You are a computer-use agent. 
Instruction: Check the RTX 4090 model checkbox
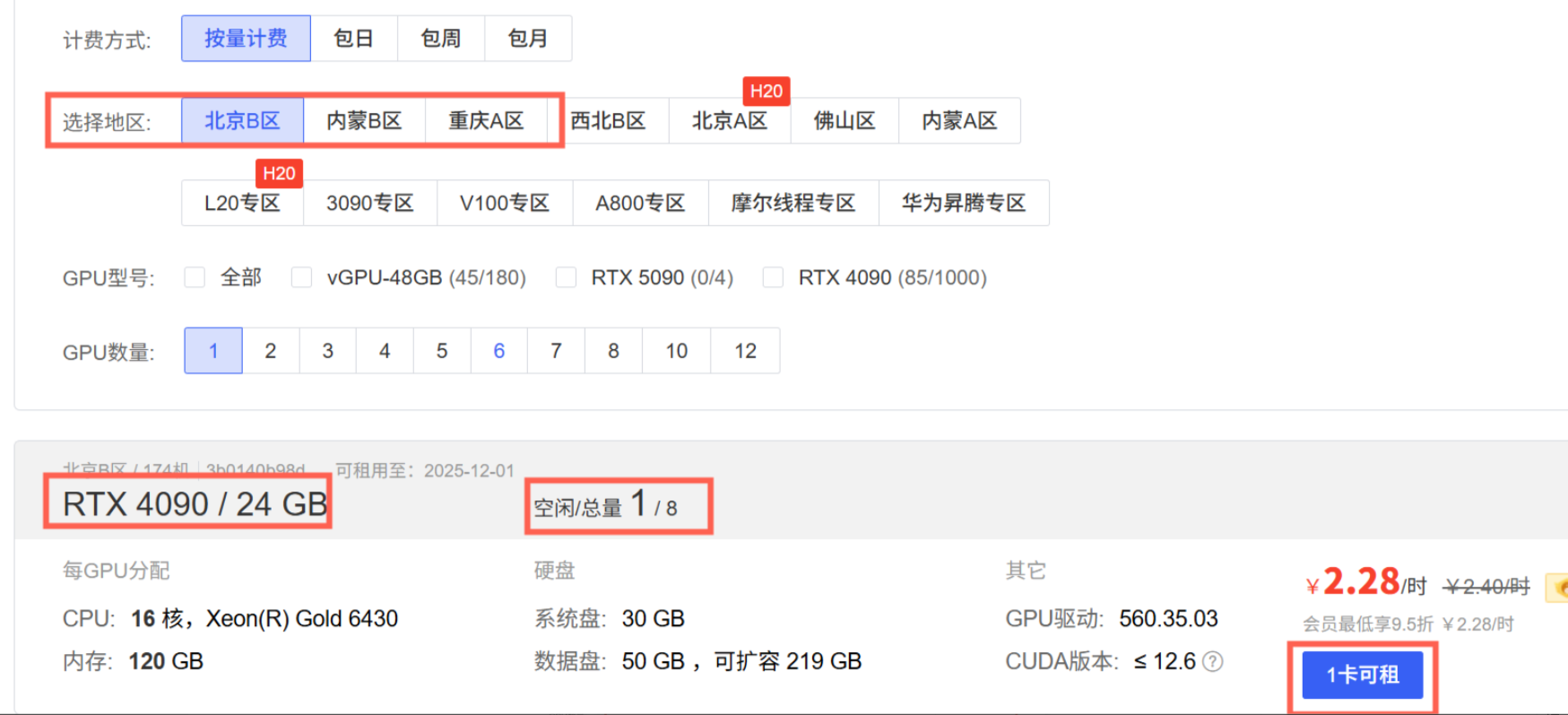pyautogui.click(x=773, y=277)
